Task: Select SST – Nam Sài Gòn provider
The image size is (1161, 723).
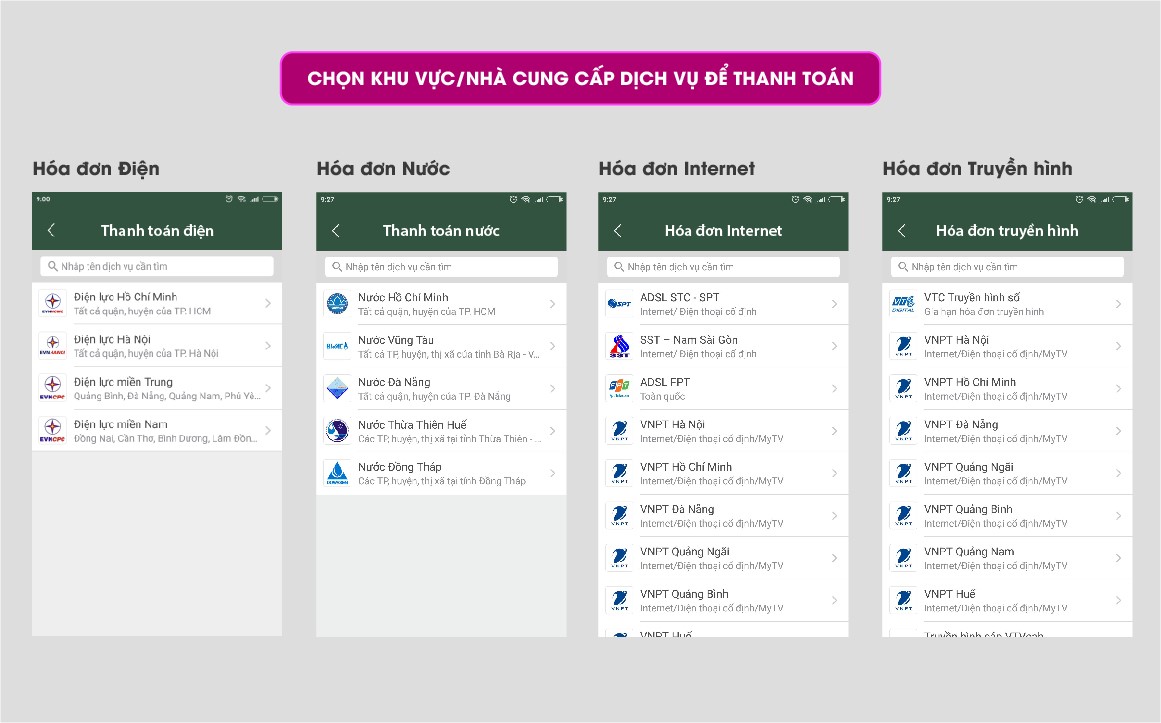Action: (x=723, y=346)
